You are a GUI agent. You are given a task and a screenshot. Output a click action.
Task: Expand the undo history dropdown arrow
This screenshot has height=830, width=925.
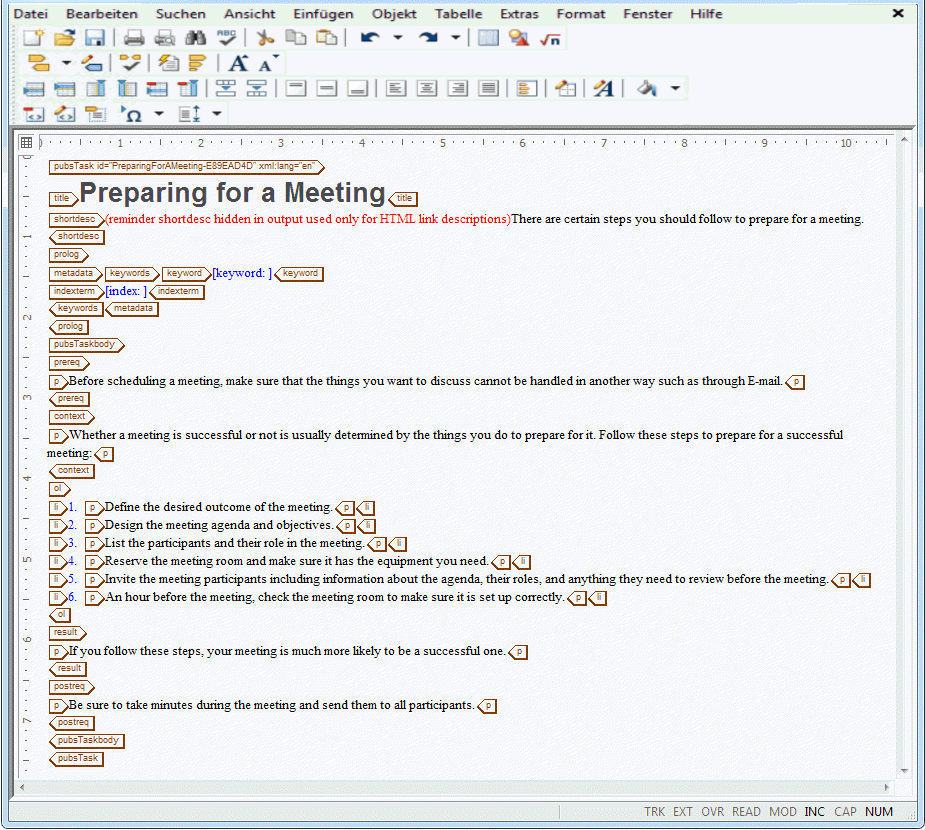[x=398, y=38]
